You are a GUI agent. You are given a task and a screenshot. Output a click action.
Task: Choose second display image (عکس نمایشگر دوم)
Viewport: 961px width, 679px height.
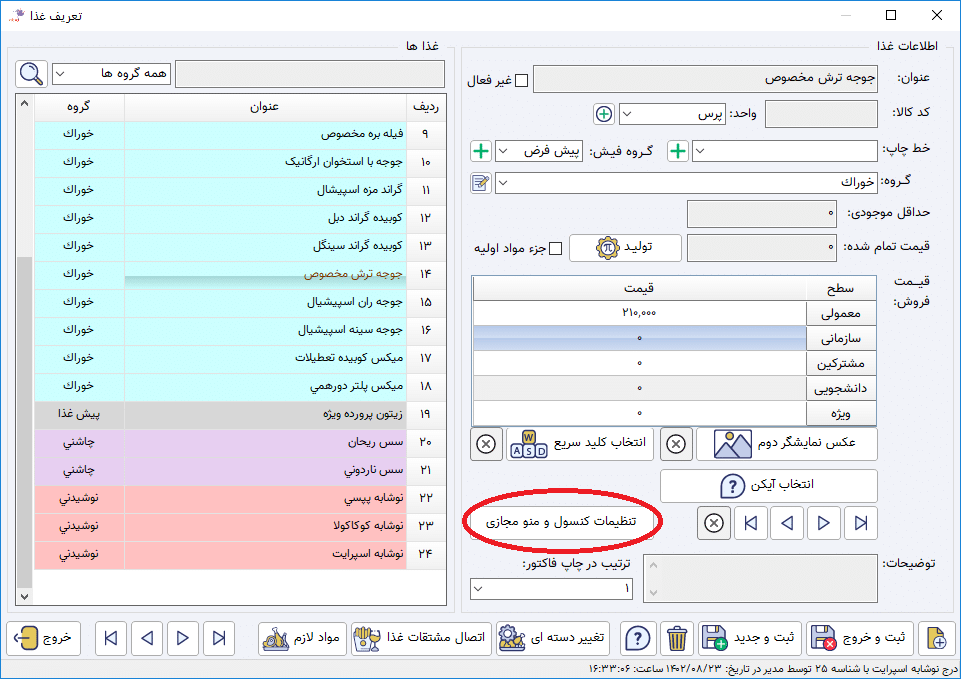click(x=787, y=444)
